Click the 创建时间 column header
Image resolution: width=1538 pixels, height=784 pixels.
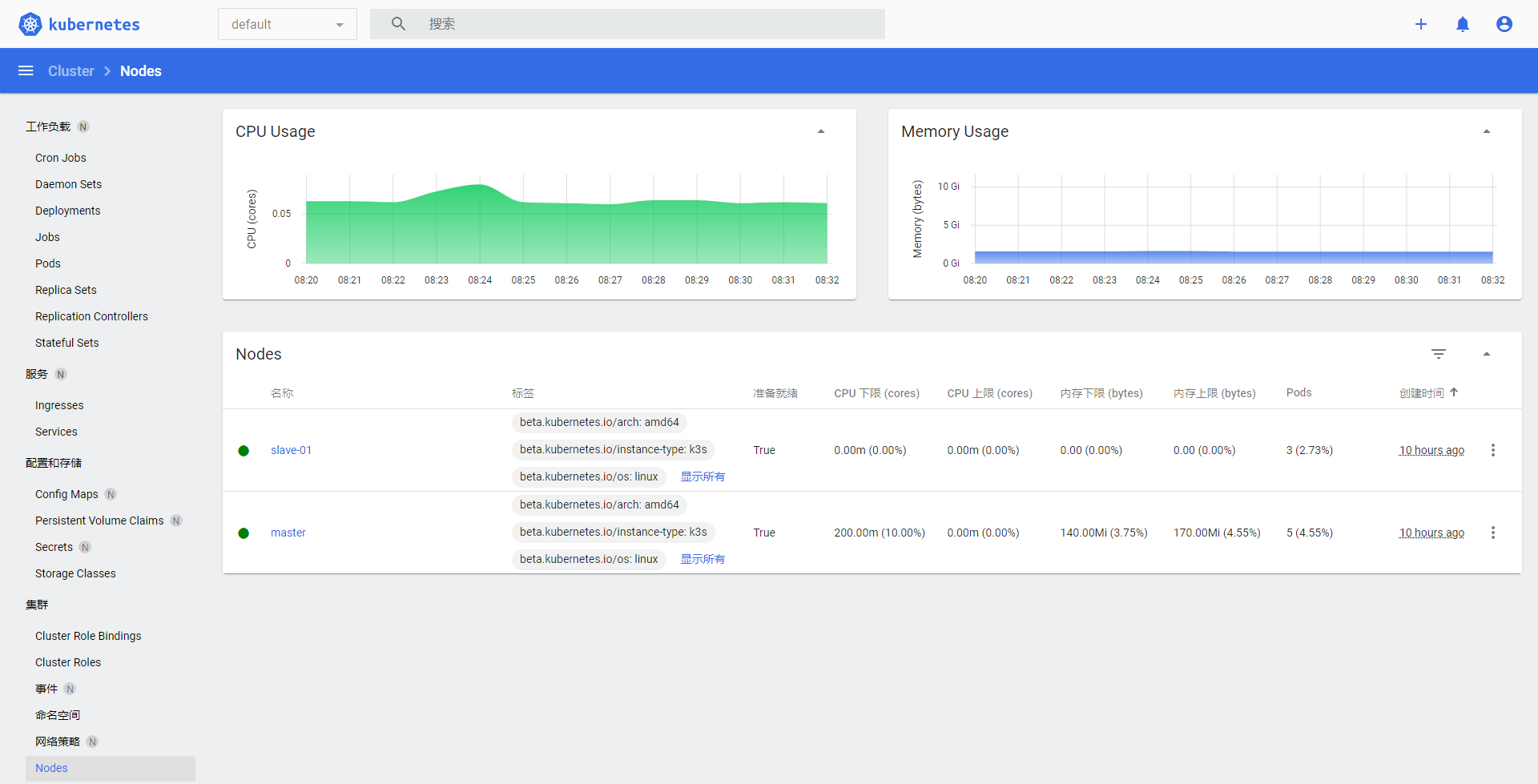(1422, 393)
